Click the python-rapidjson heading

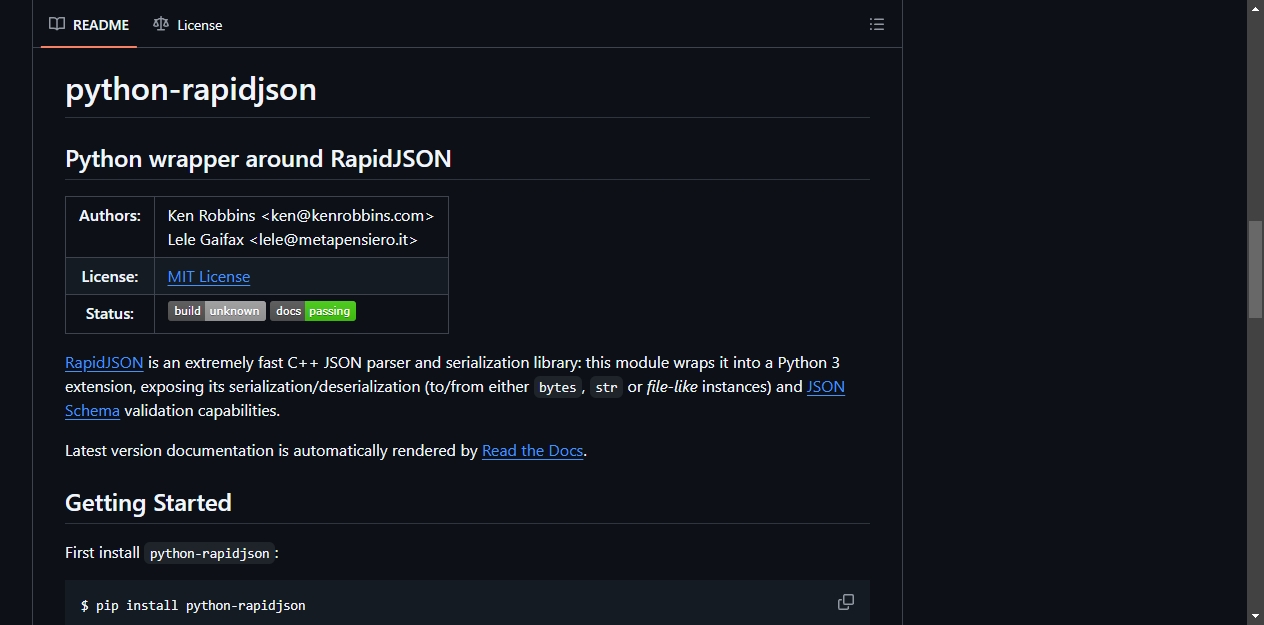[x=191, y=89]
